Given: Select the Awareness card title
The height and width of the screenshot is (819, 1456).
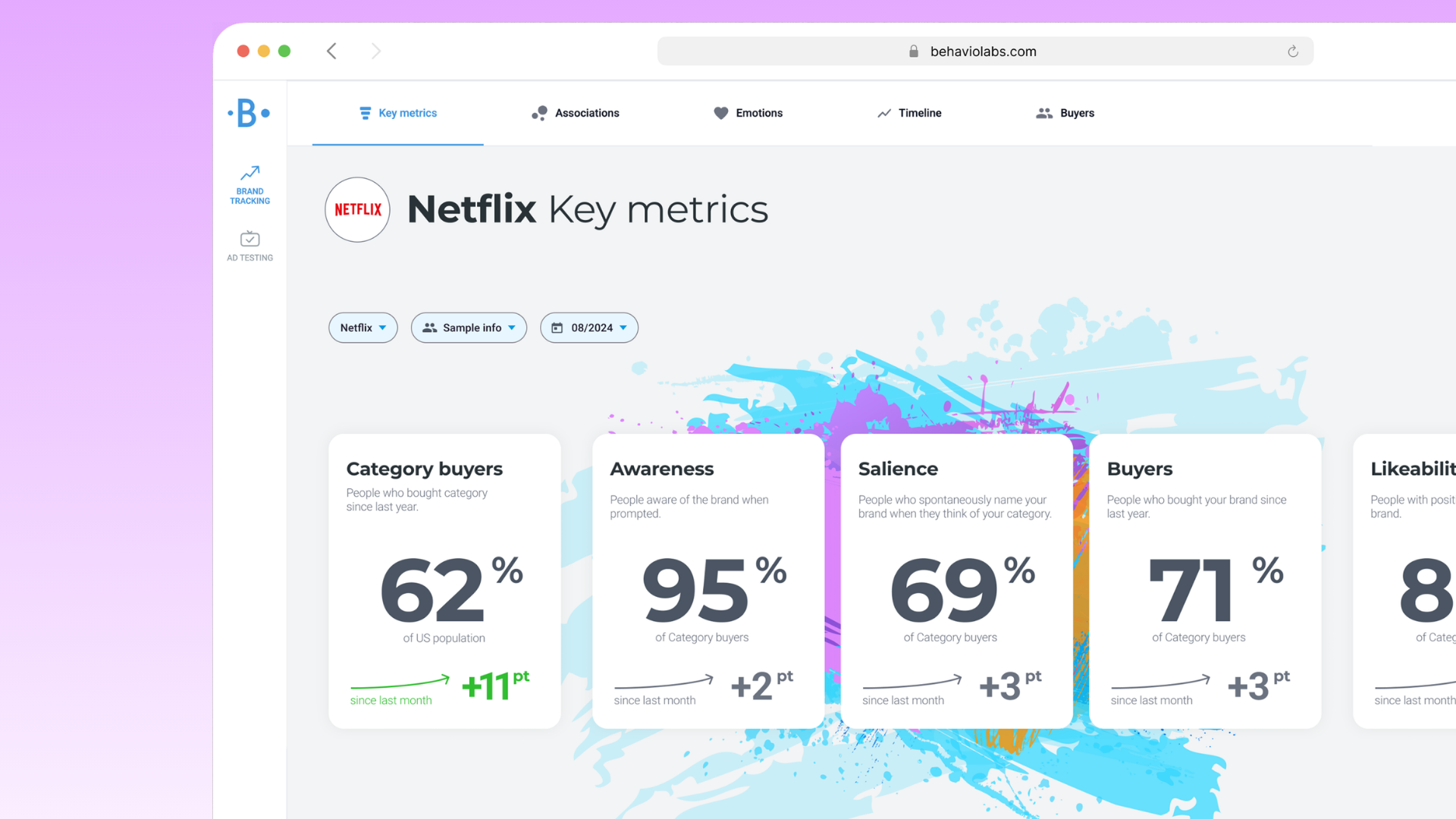Looking at the screenshot, I should click(662, 469).
